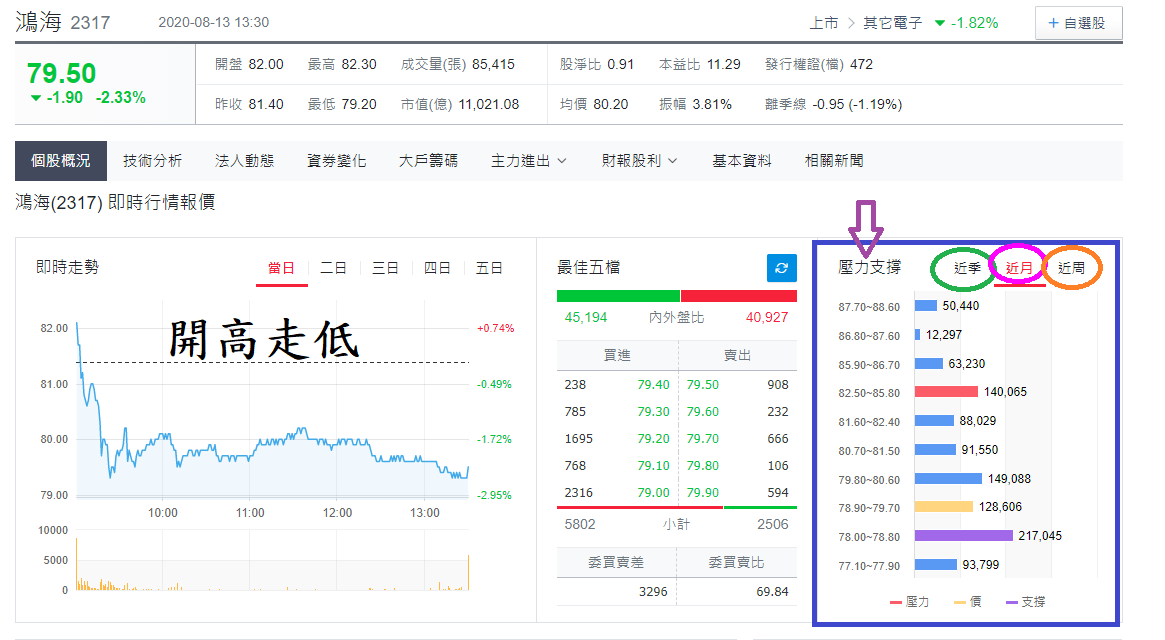Image resolution: width=1165 pixels, height=640 pixels.
Task: Select 近月 in the 壓力支撐 panel
Action: point(1019,268)
